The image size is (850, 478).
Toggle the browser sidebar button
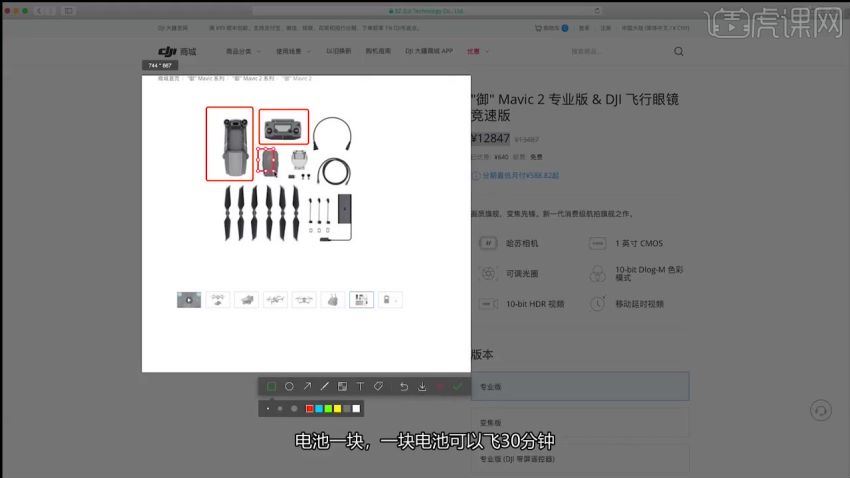(68, 11)
